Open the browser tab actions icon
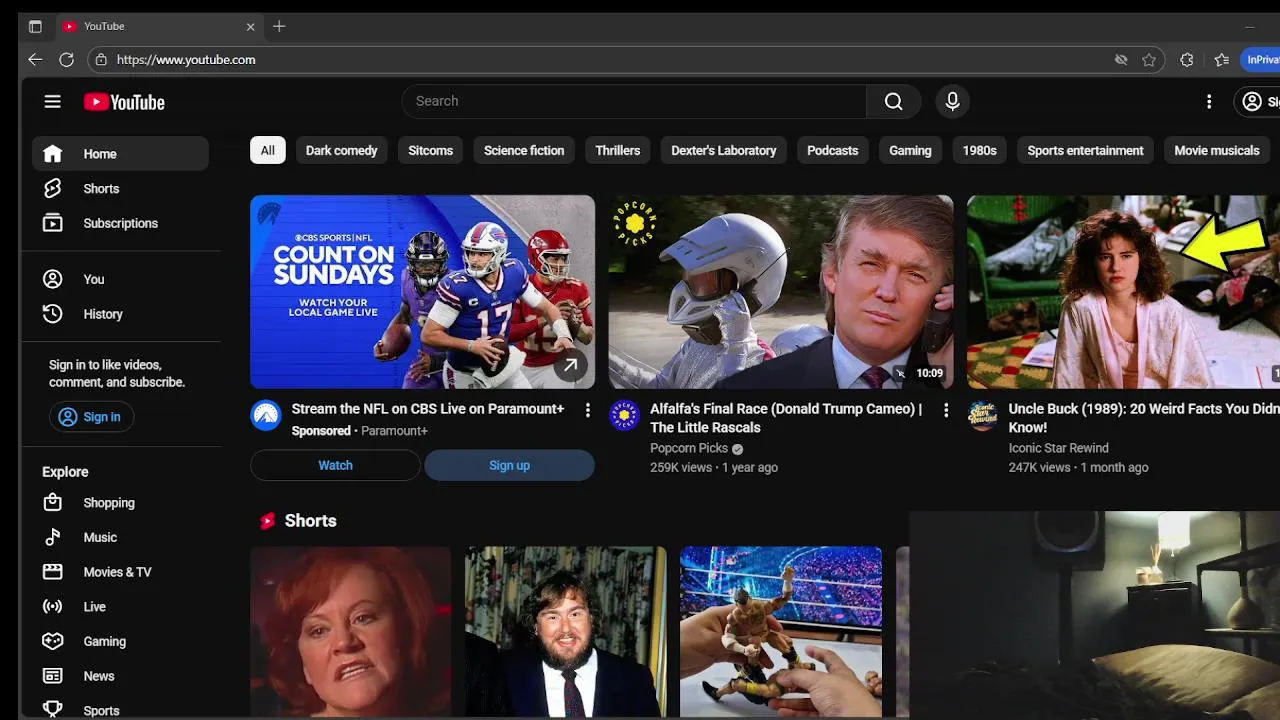The width and height of the screenshot is (1280, 720). (35, 26)
